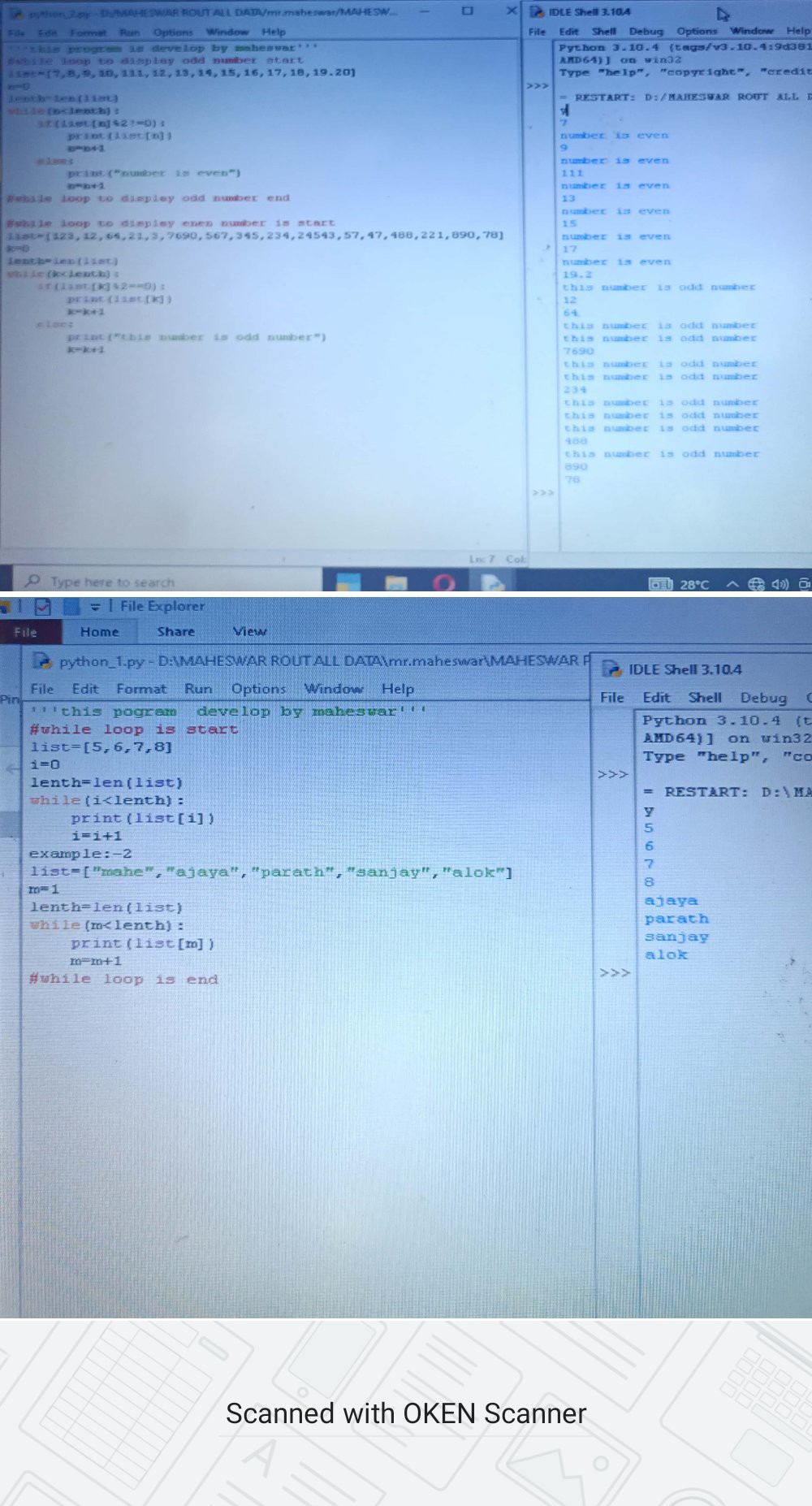The height and width of the screenshot is (1506, 812).
Task: Open the Home tab in File Explorer
Action: (x=99, y=632)
